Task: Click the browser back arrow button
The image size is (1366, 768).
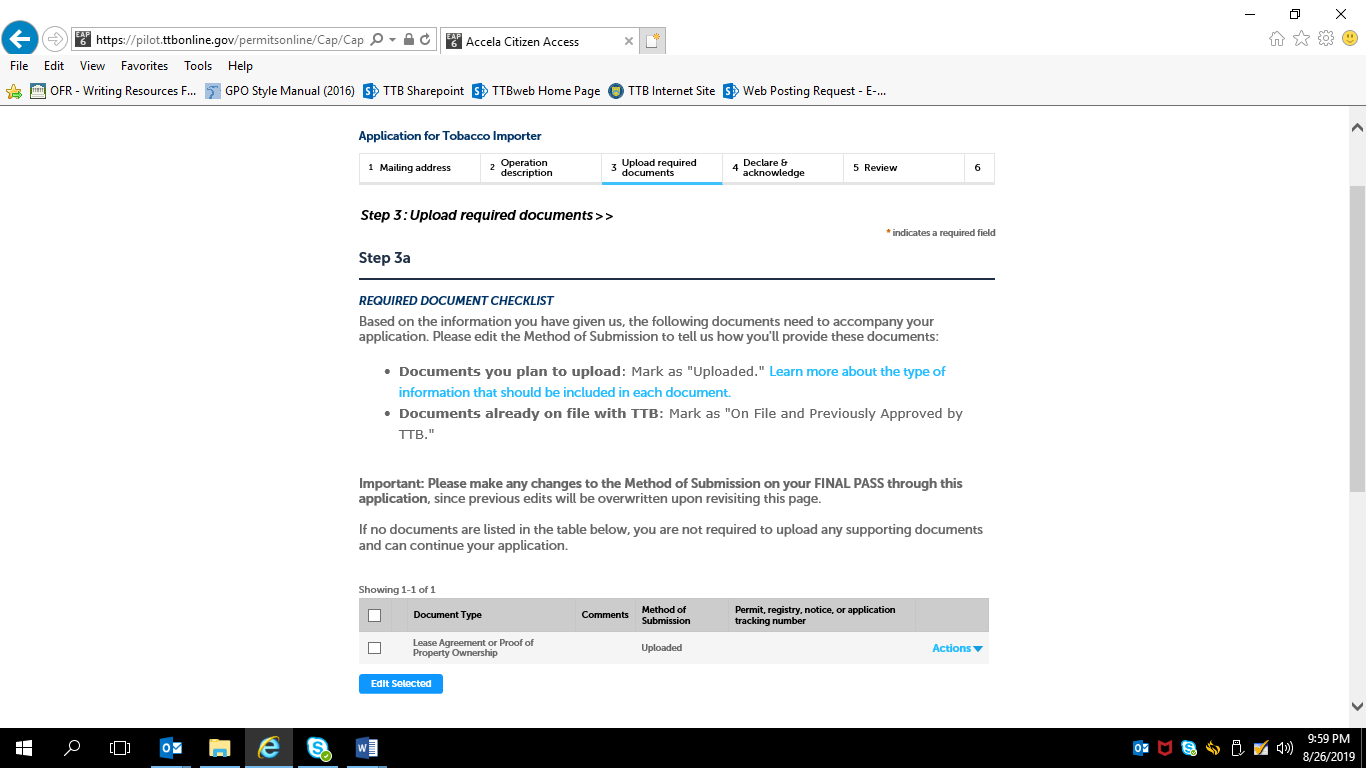Action: (20, 40)
